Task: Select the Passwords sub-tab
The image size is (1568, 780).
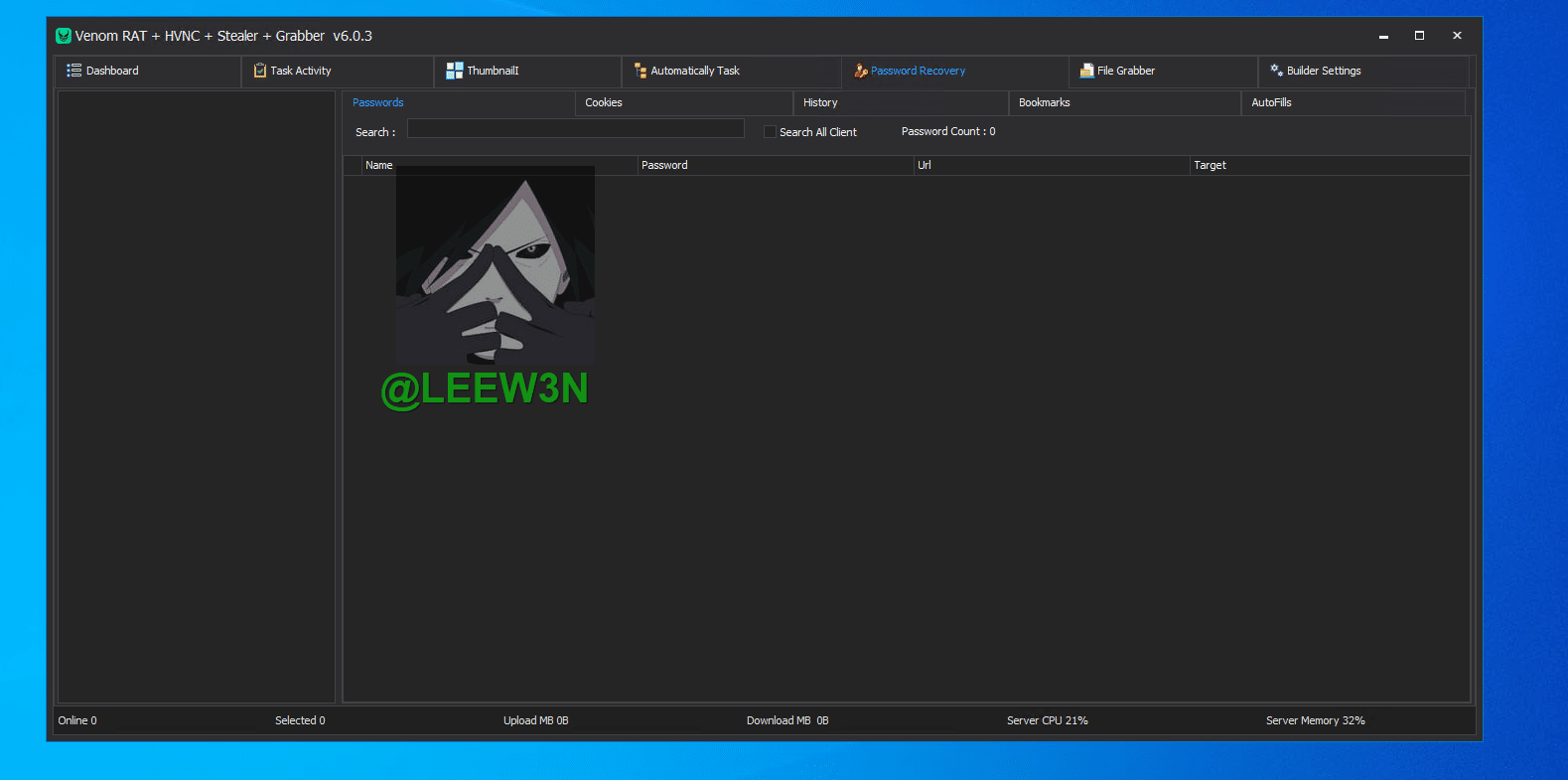Action: point(378,102)
